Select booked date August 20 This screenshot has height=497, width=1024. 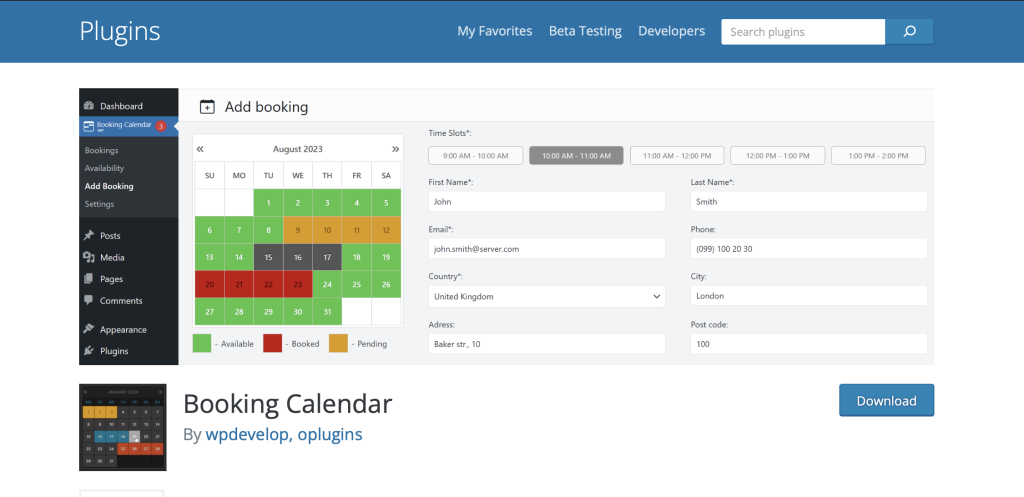point(210,285)
